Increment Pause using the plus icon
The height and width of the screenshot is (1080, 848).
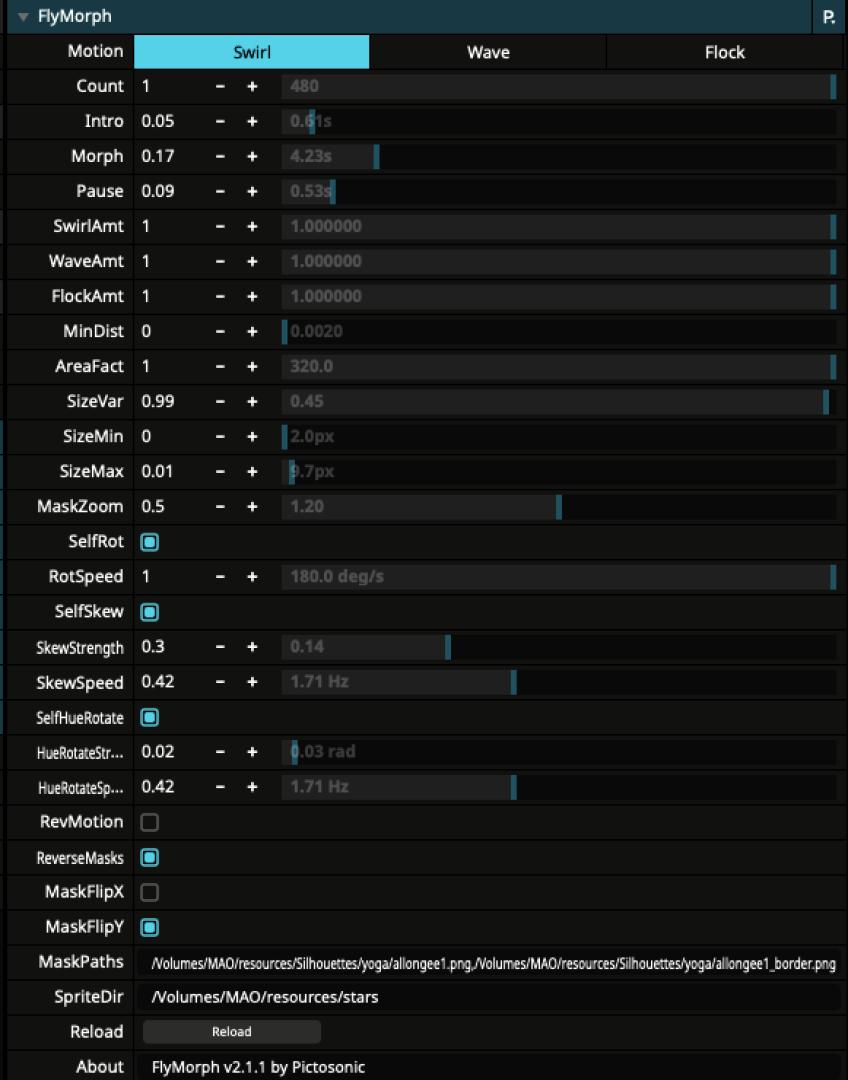[252, 192]
